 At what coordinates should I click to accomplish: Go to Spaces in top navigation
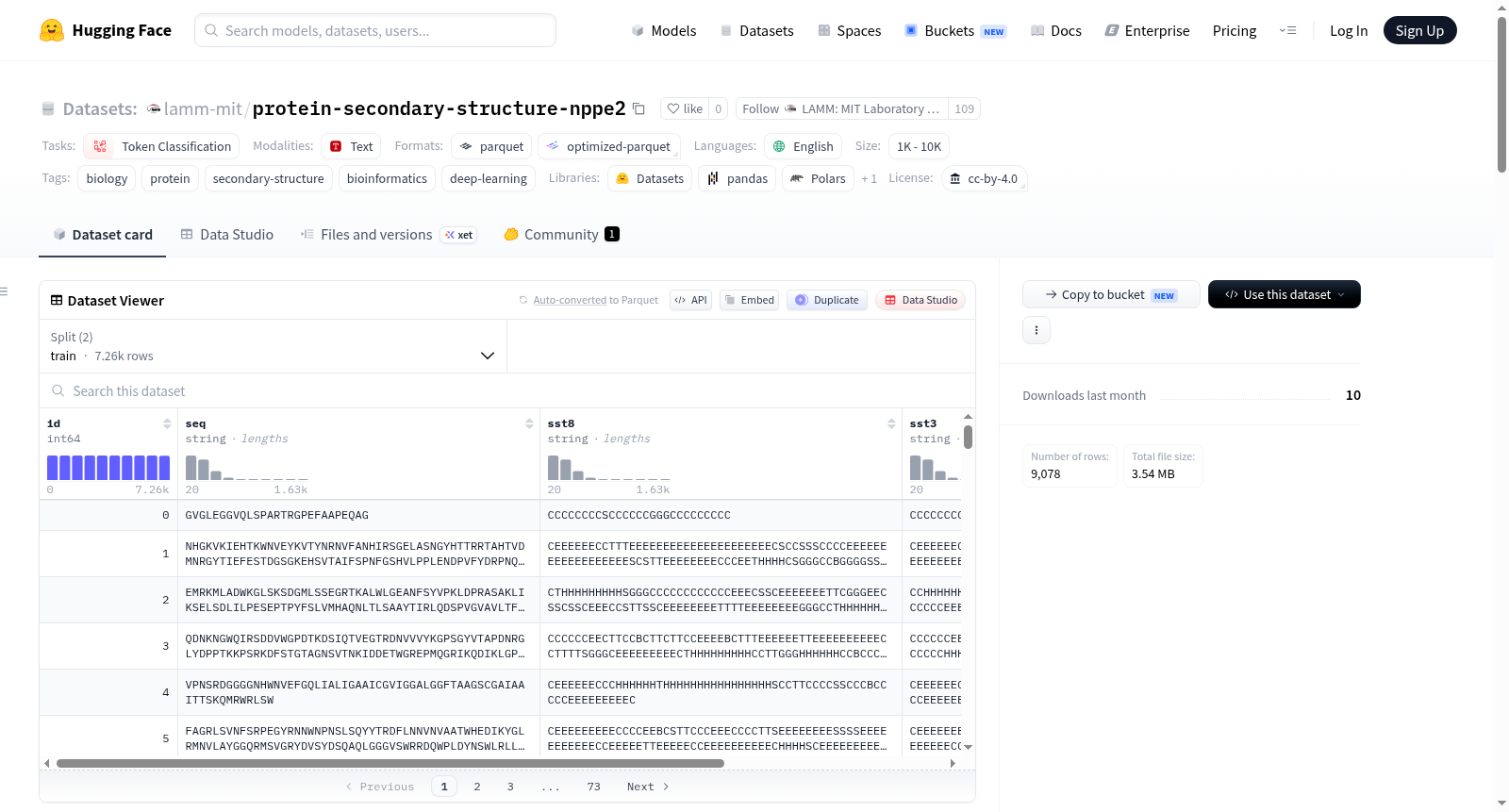coord(850,30)
